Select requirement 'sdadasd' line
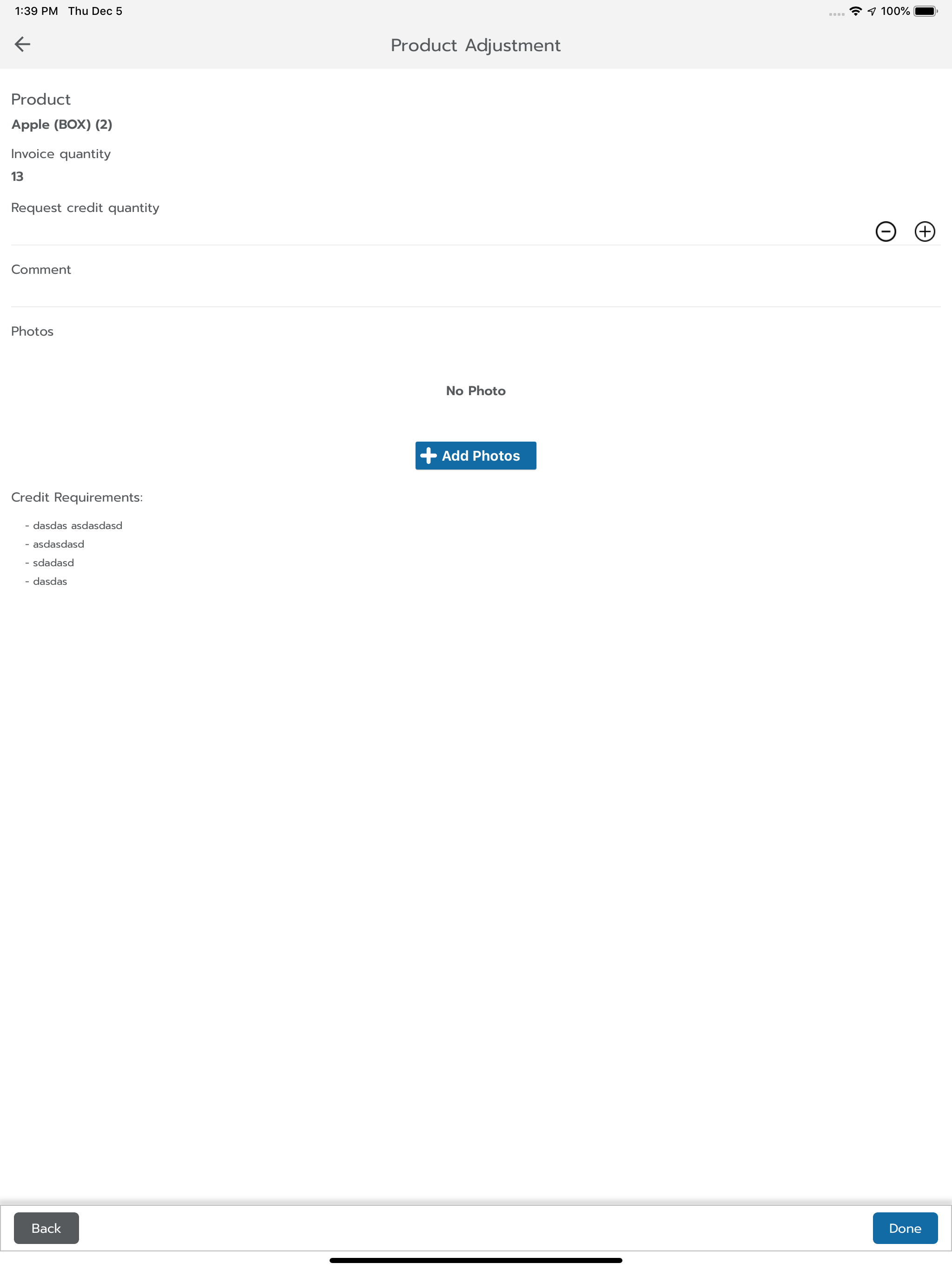 (53, 562)
